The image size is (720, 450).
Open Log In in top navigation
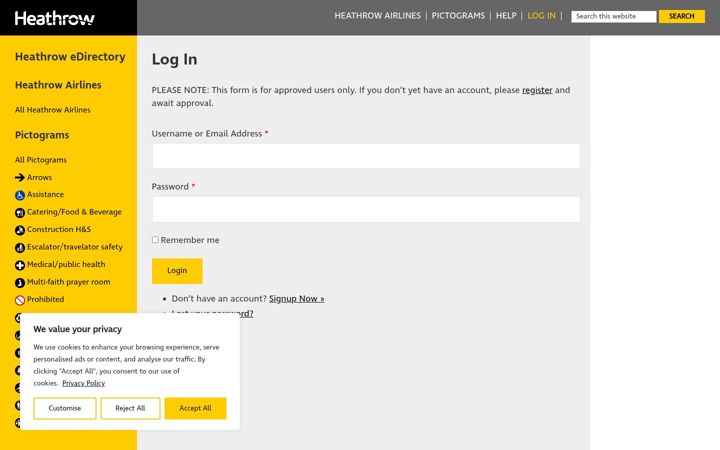pos(541,16)
